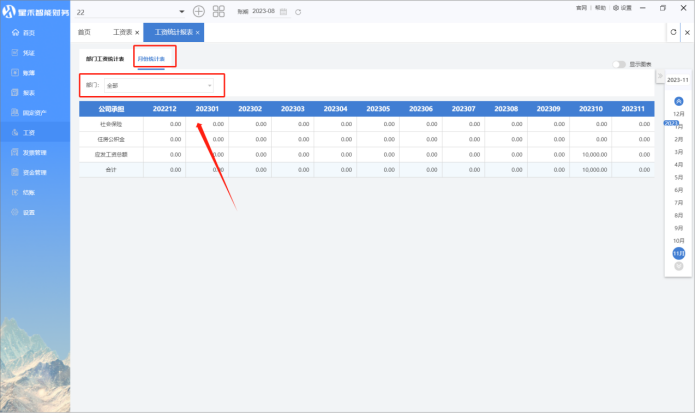
Task: Click the 2023-11 date field
Action: tap(679, 79)
